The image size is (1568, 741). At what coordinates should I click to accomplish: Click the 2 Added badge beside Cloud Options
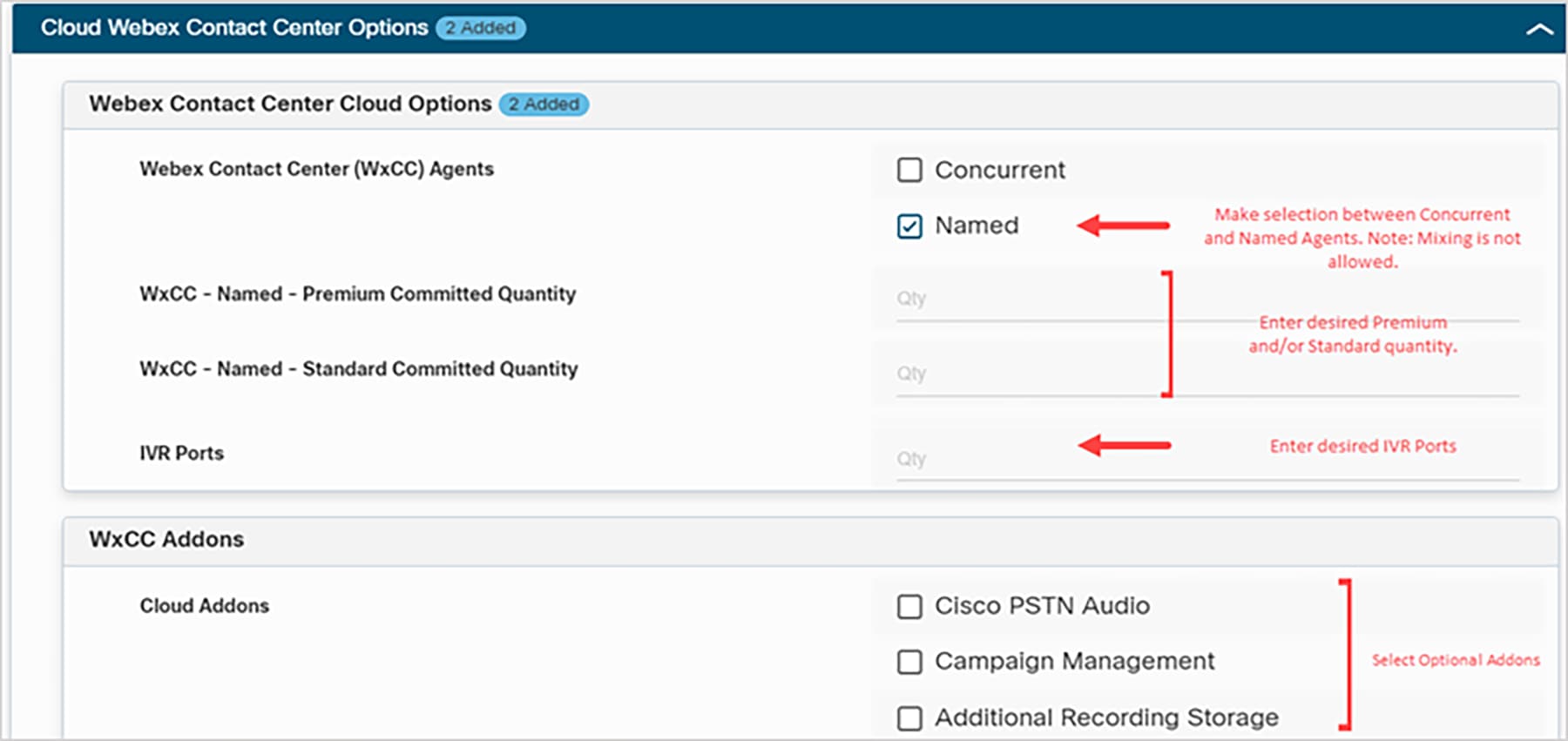click(x=544, y=104)
